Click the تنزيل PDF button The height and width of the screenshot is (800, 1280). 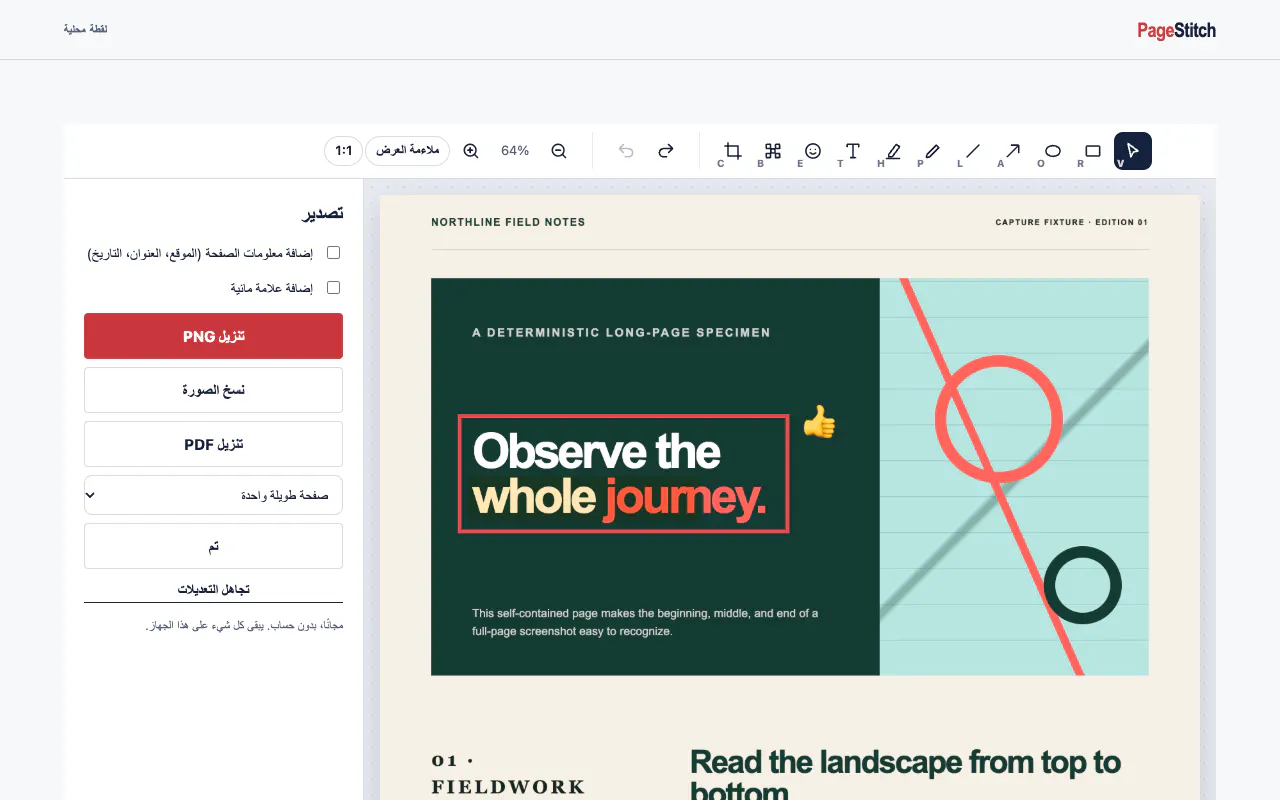(x=213, y=444)
